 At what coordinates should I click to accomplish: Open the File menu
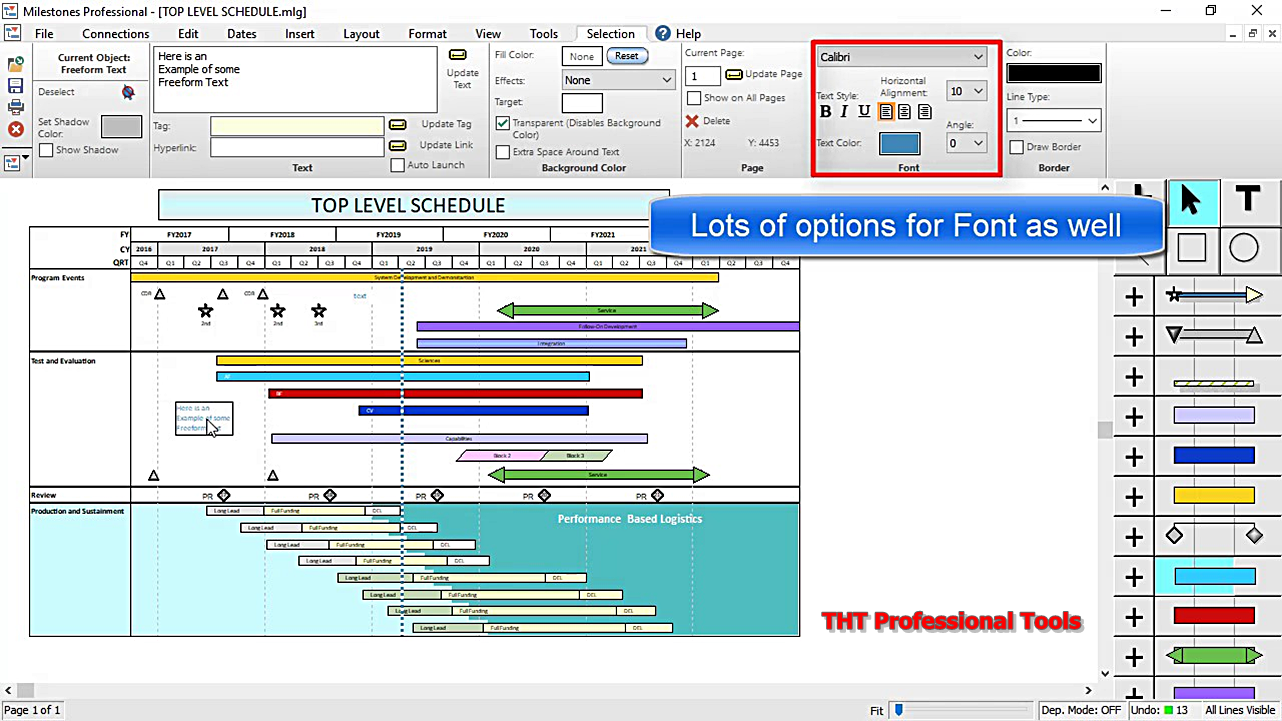click(44, 33)
